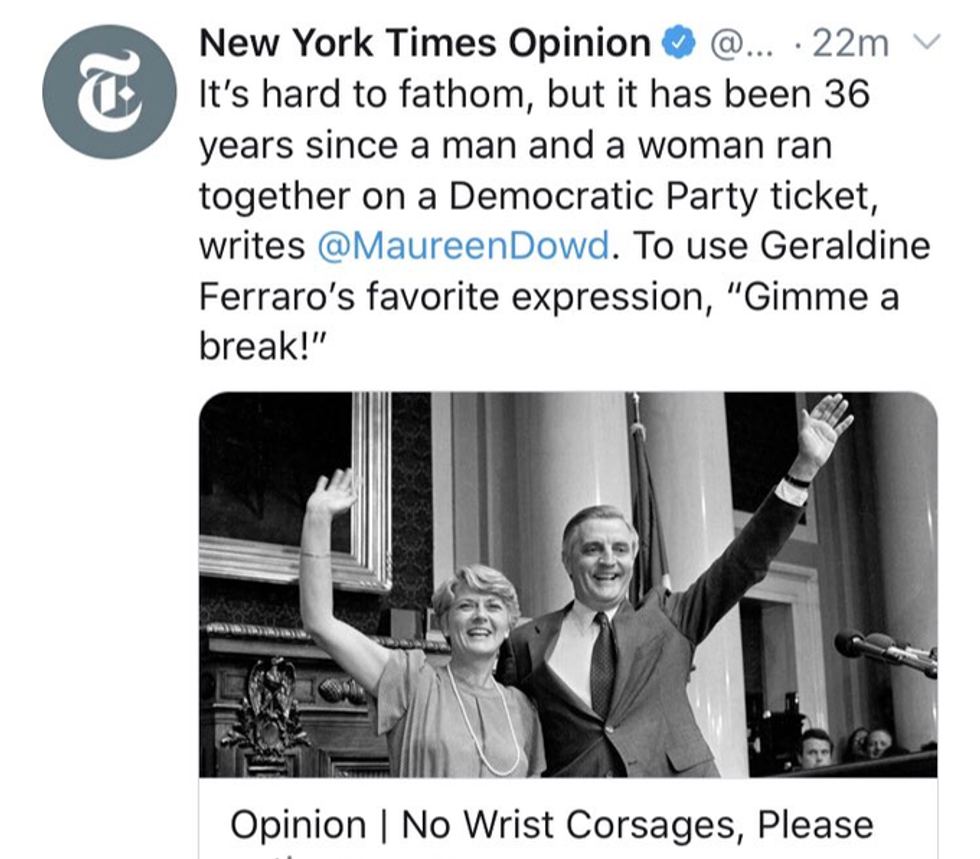
Task: Click the blue verified badge checkmark
Action: click(680, 44)
